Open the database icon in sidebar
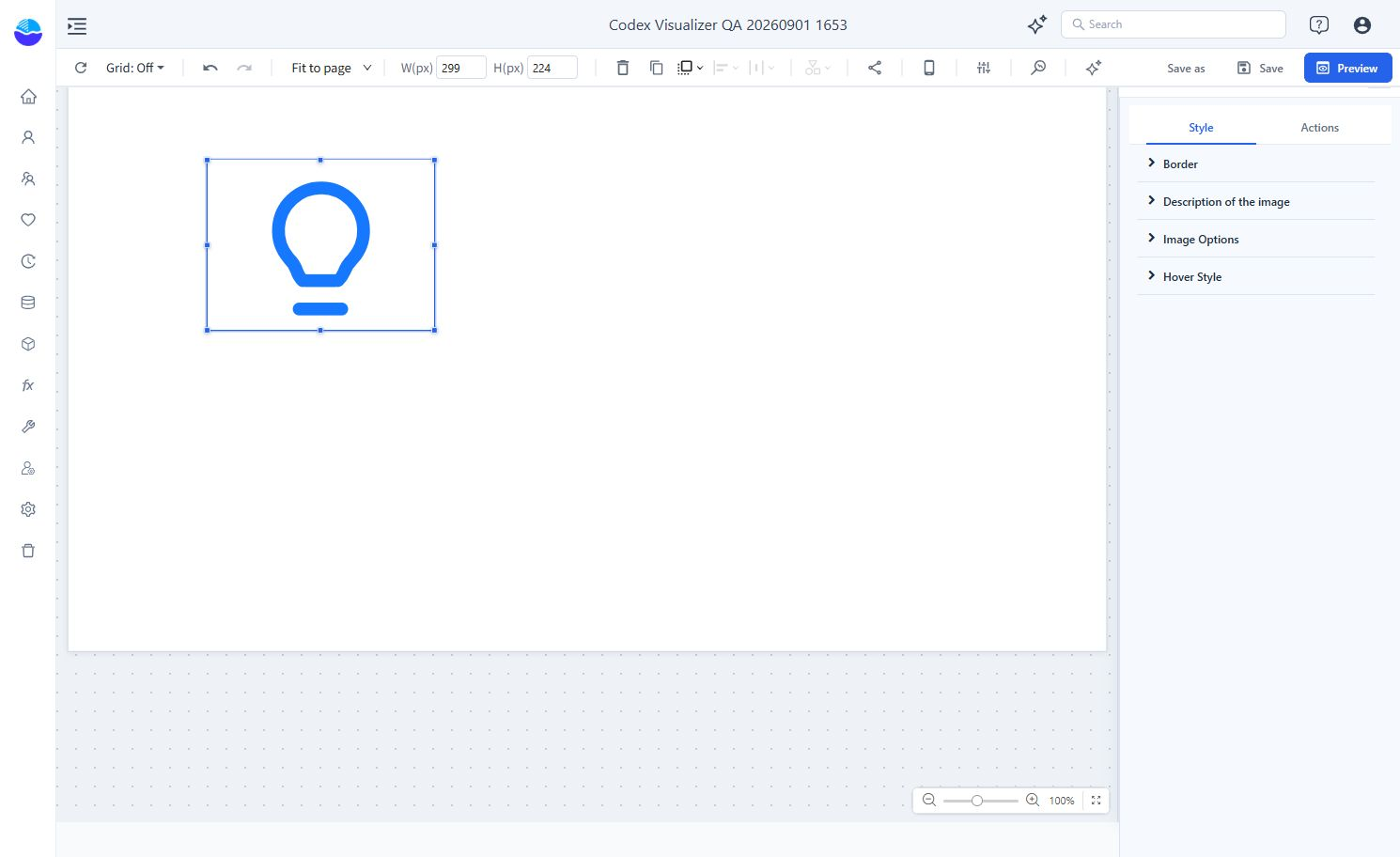 (x=28, y=303)
